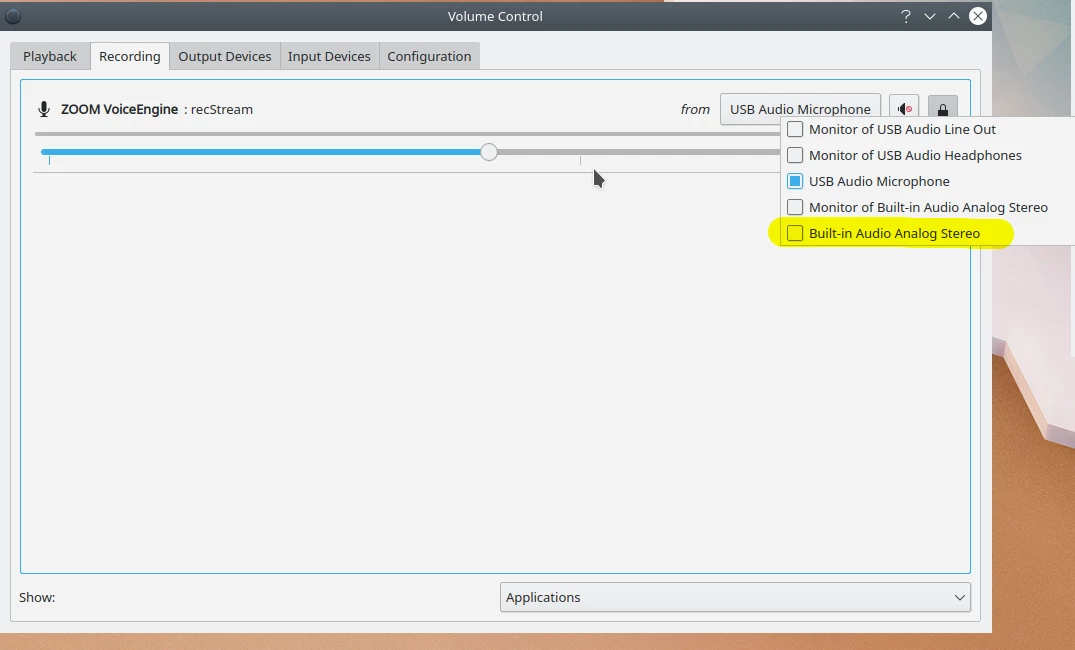Expand the Show Applications combo box

tap(735, 597)
